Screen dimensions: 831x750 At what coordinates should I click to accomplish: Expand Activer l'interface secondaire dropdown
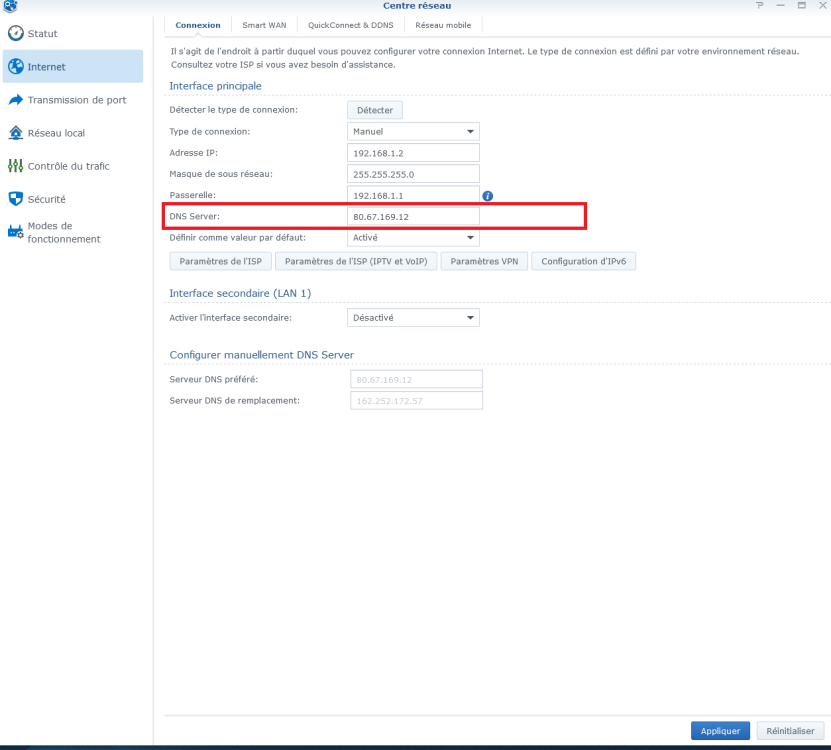tap(414, 318)
